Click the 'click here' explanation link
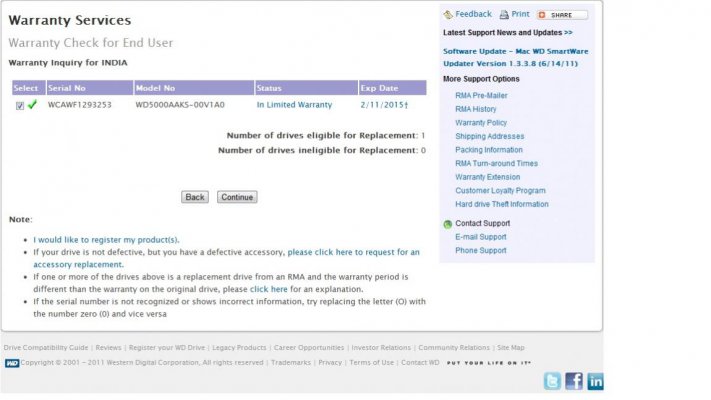 pos(268,289)
